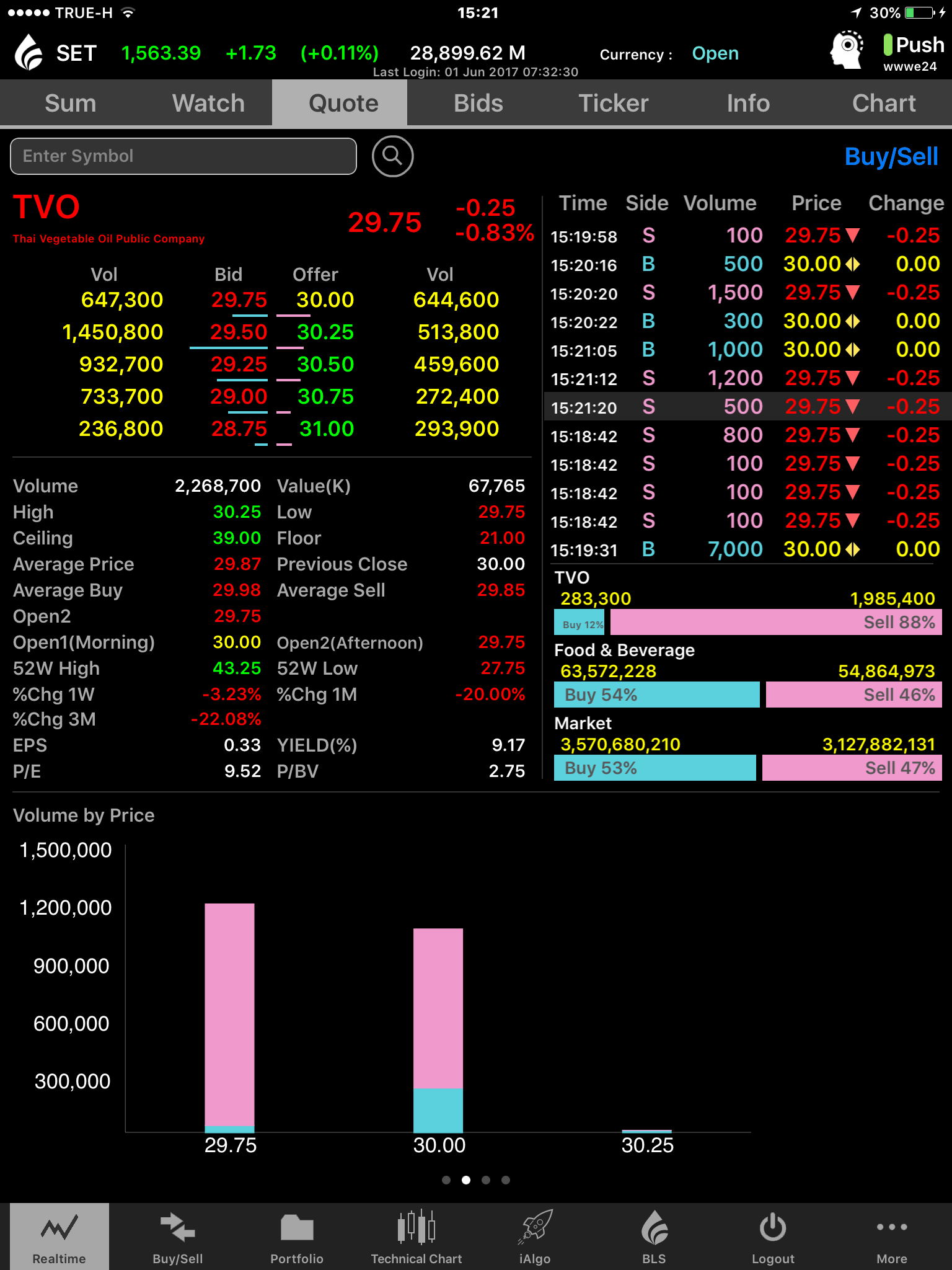Tap market value 28,899.62 M
This screenshot has width=952, height=1270.
point(467,53)
